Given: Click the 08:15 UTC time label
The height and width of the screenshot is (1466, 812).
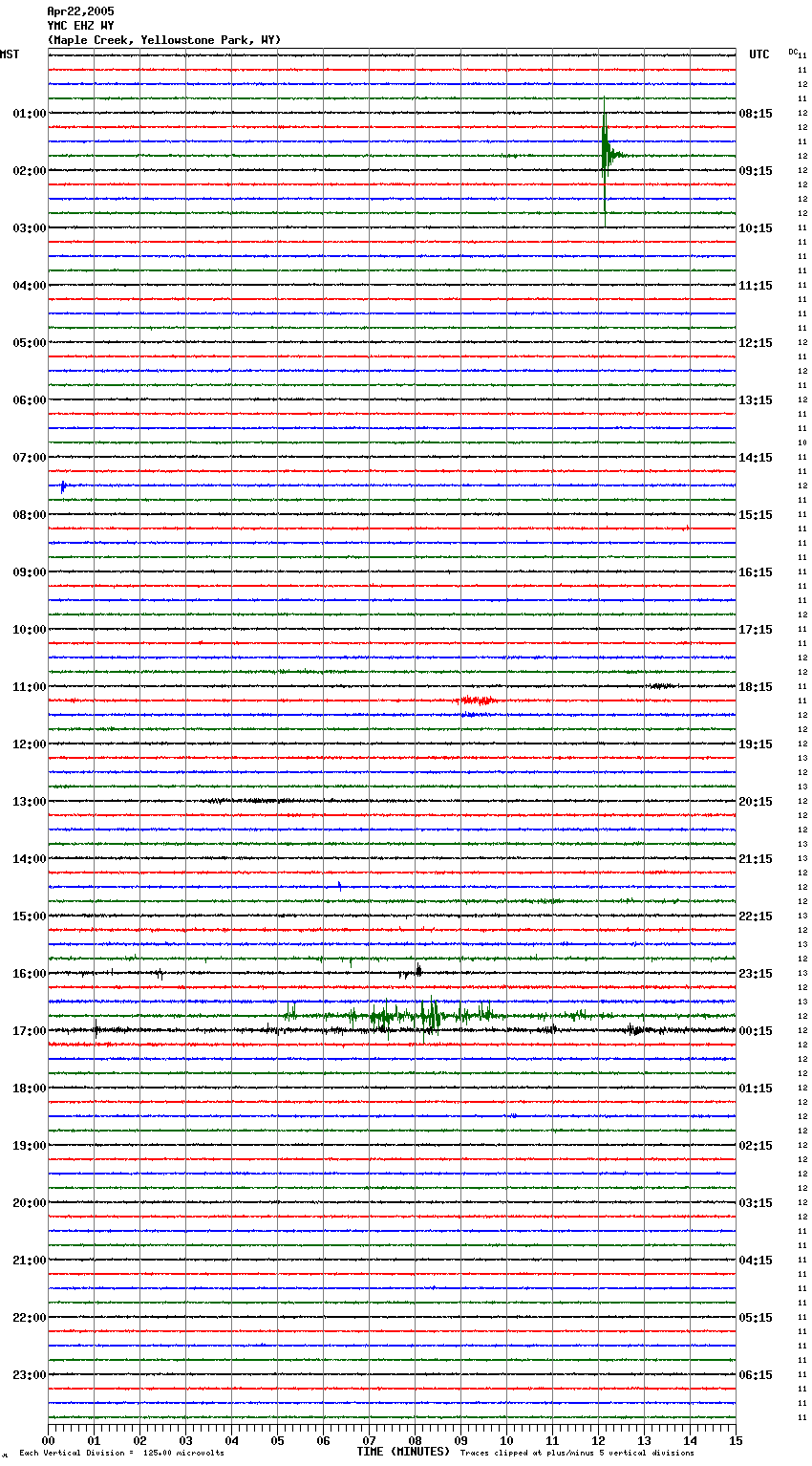Looking at the screenshot, I should (756, 114).
